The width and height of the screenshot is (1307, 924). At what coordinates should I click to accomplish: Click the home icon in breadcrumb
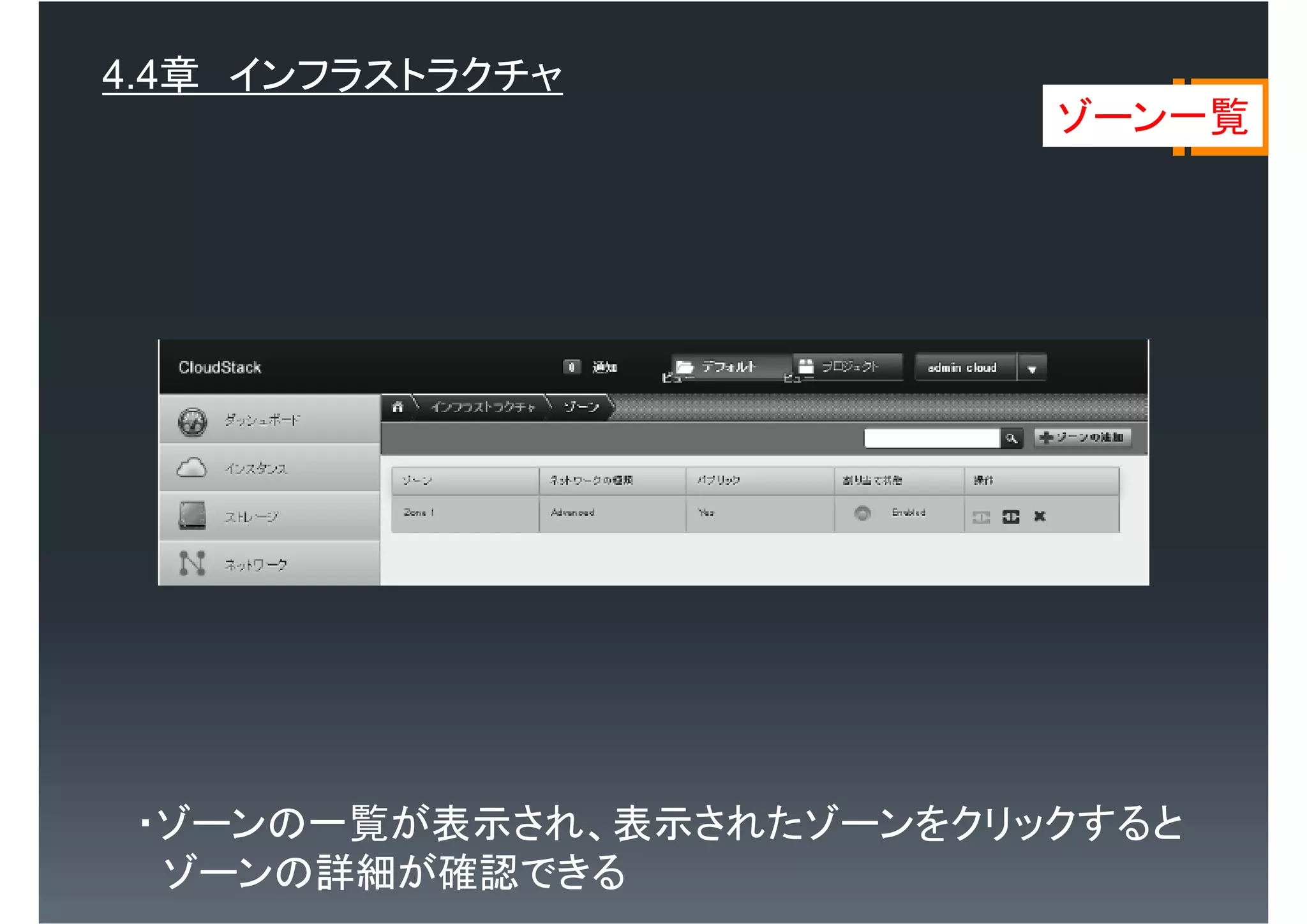coord(398,406)
